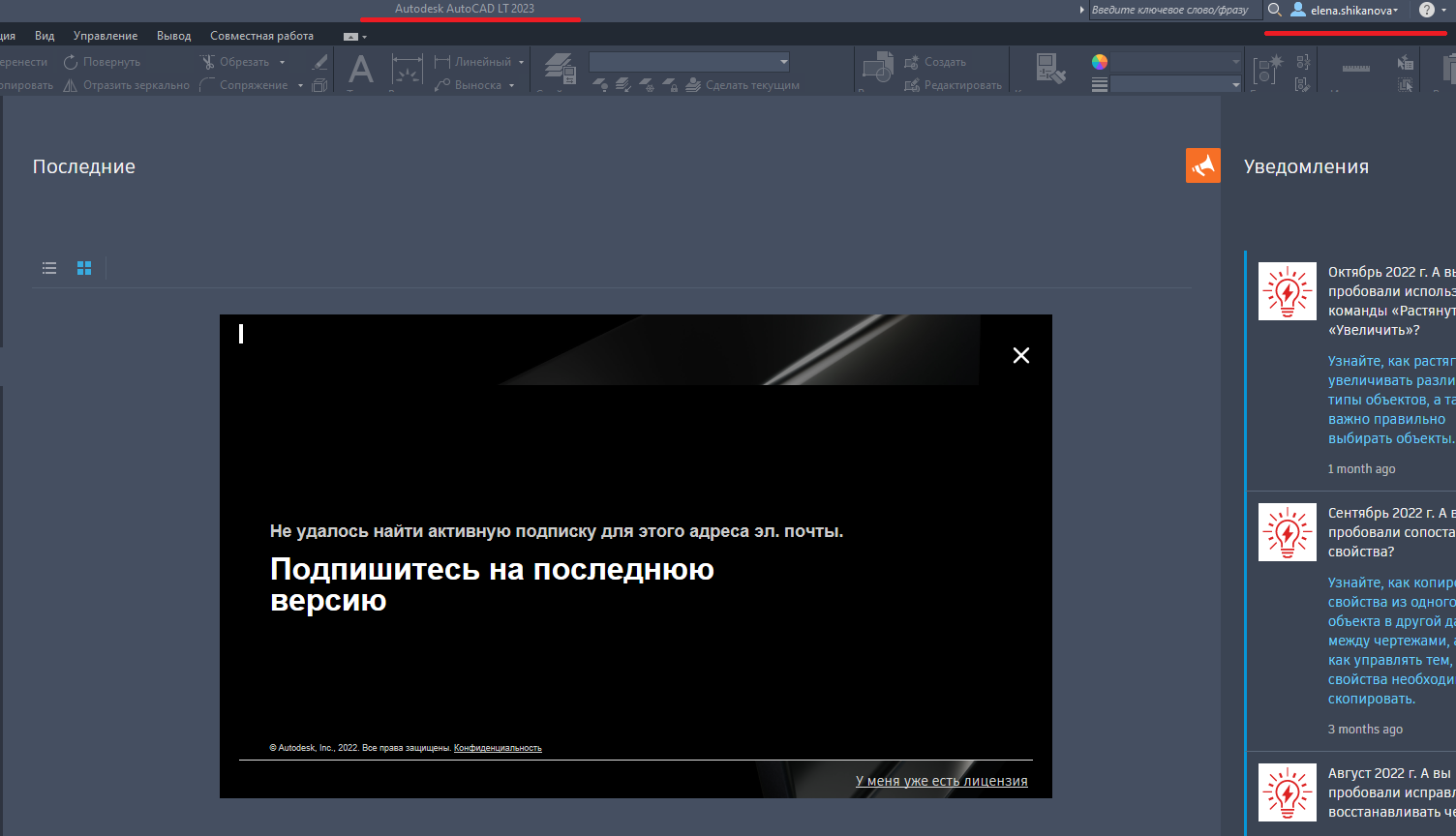This screenshot has height=836, width=1456.
Task: Switch recent files to list view
Action: (x=49, y=268)
